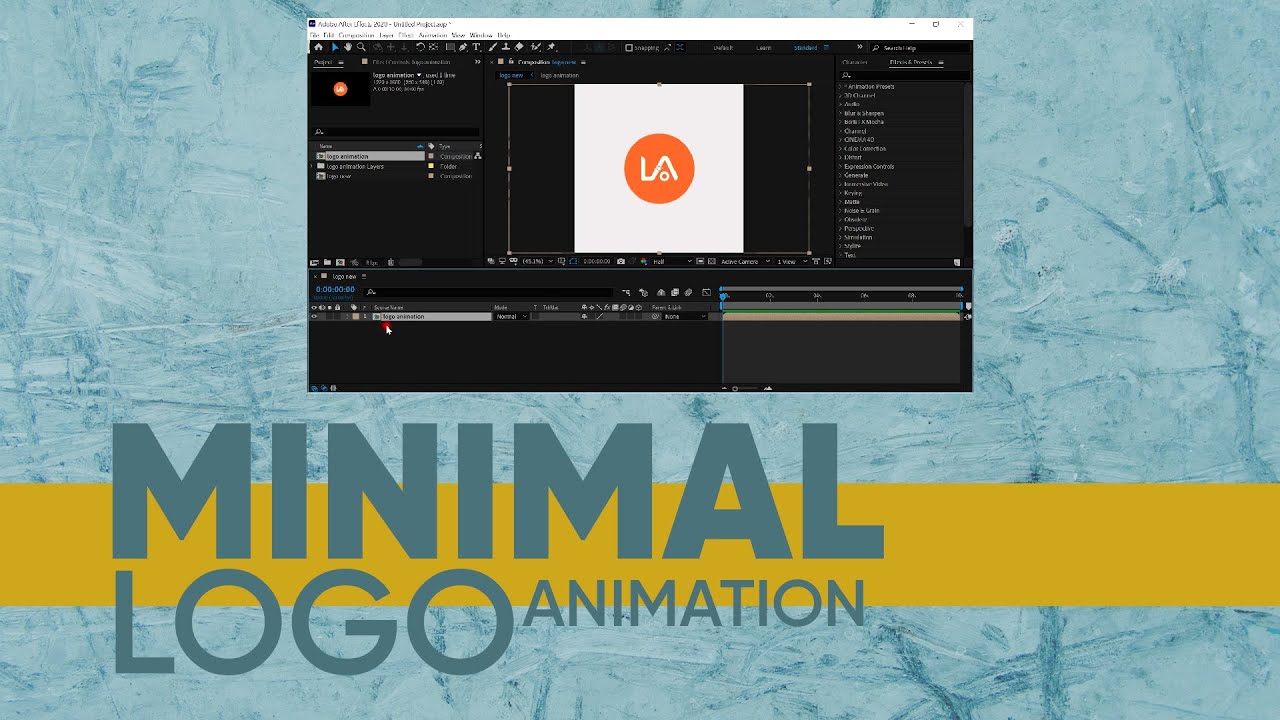Select the Hand tool
1280x720 pixels.
click(x=348, y=47)
